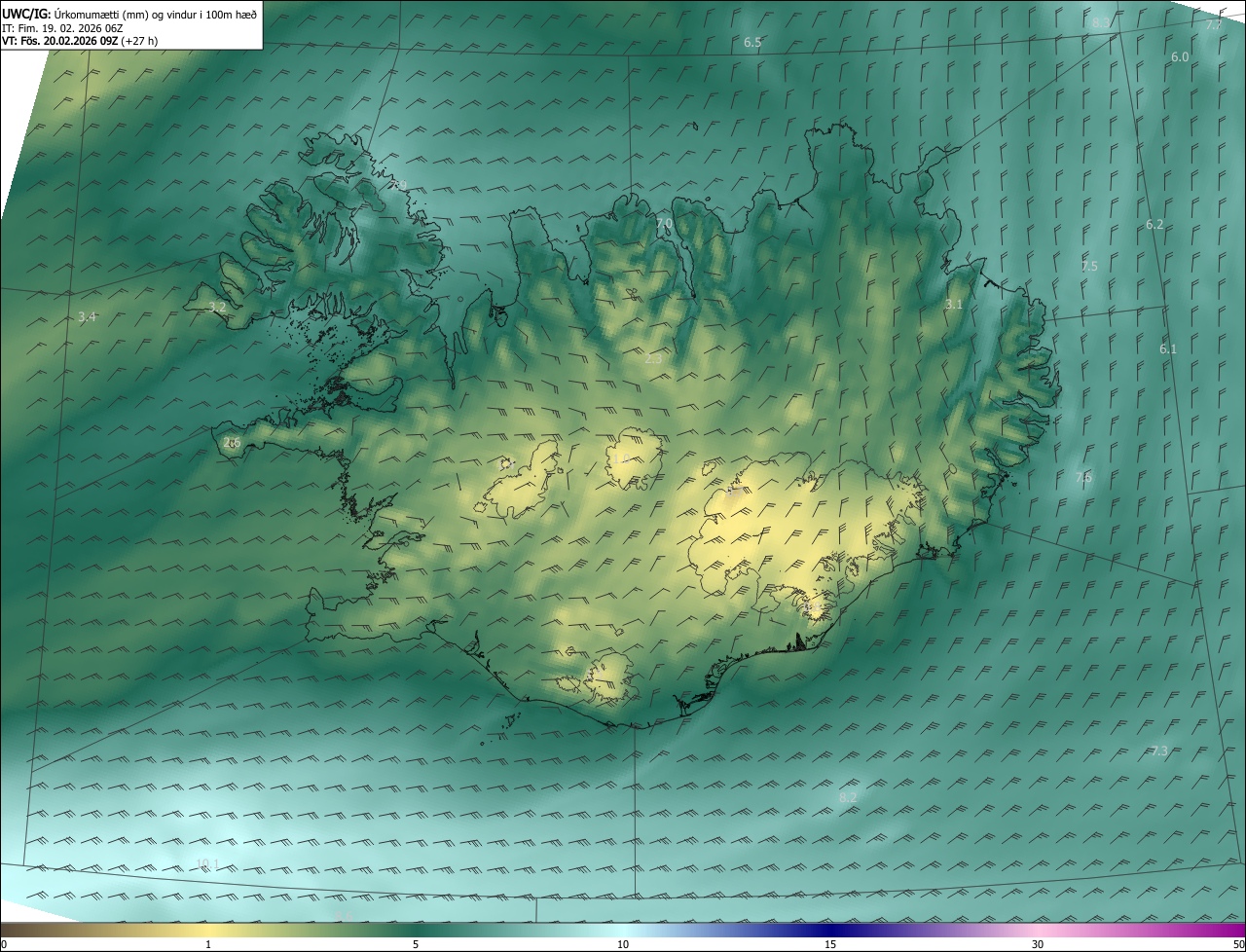Click the 3.2 value on the map
Image resolution: width=1246 pixels, height=952 pixels.
[x=218, y=307]
